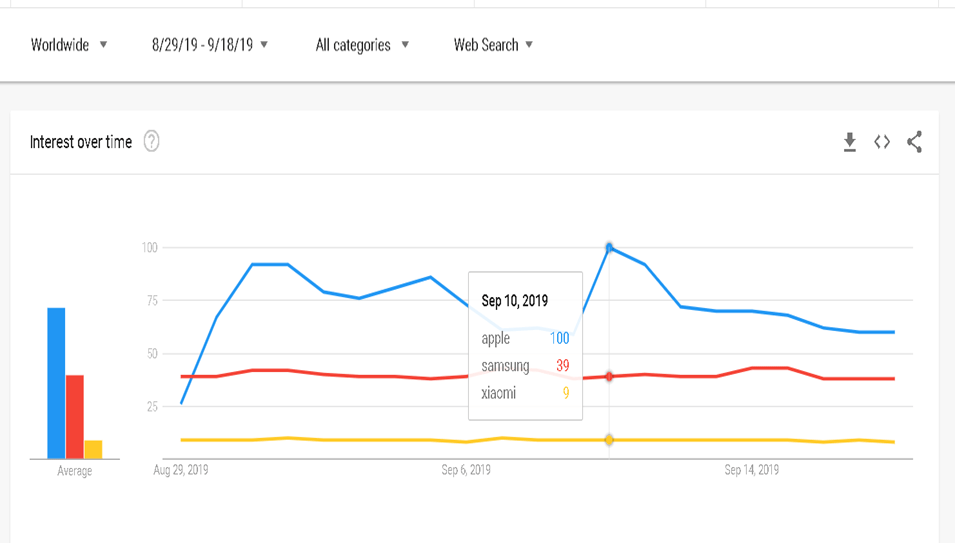Click the Sep 10, 2019 tooltip title
This screenshot has width=955, height=543.
pyautogui.click(x=515, y=300)
